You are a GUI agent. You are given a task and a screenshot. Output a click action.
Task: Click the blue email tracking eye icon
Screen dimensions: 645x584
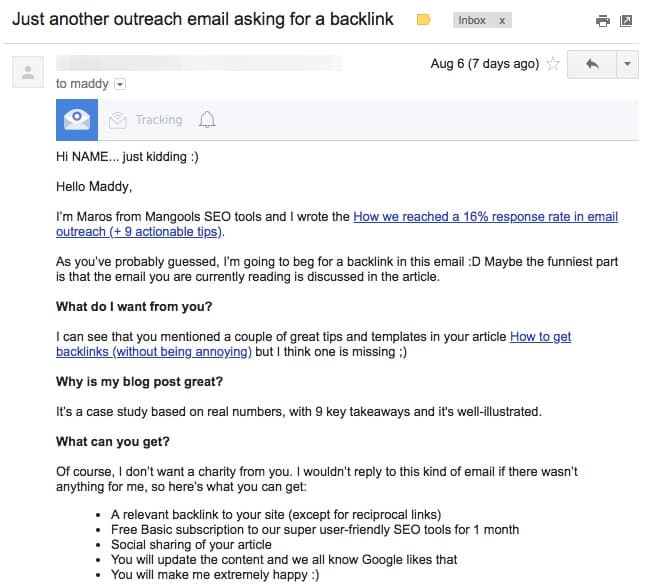click(x=77, y=120)
